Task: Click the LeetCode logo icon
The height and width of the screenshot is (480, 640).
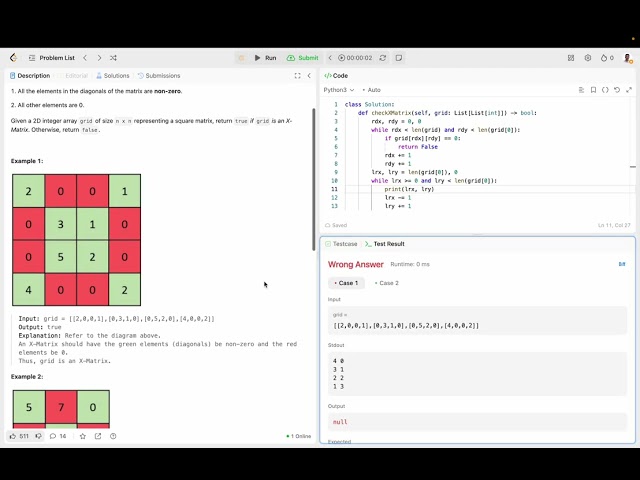Action: click(13, 58)
